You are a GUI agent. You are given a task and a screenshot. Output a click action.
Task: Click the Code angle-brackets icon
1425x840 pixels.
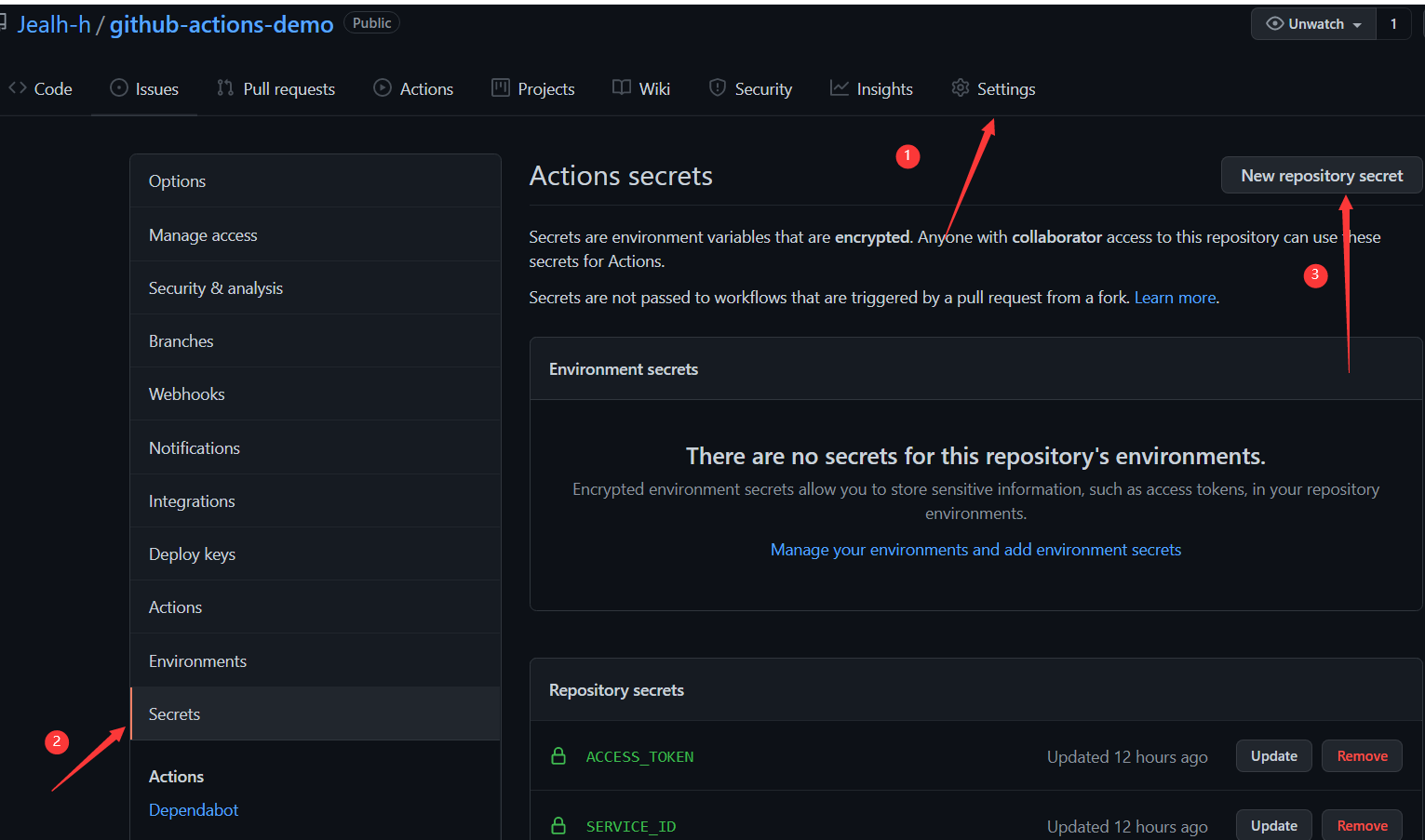18,87
